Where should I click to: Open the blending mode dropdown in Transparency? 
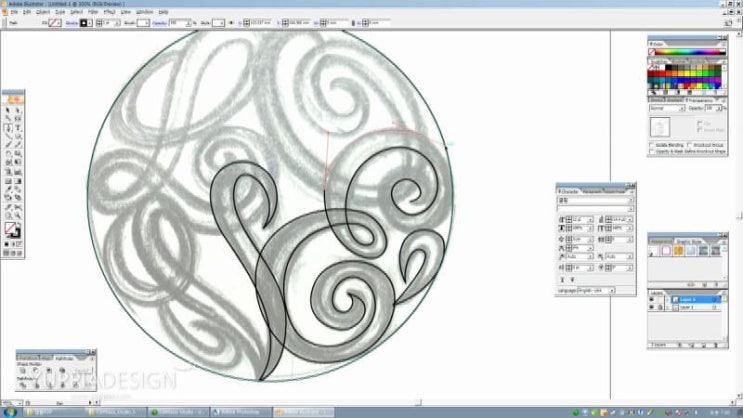(664, 108)
